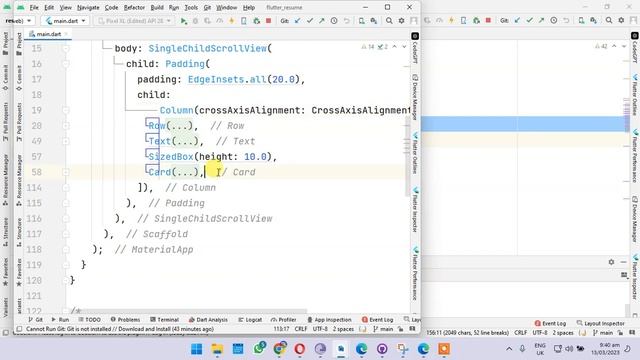This screenshot has height=360, width=640.
Task: Jump to next highlighted error arrow in editor
Action: pyautogui.click(x=404, y=47)
